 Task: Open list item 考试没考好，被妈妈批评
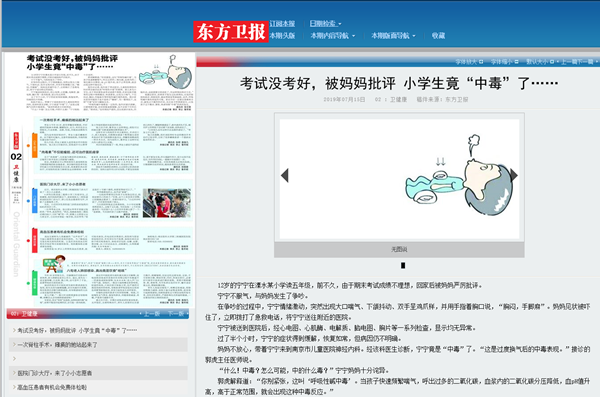[x=77, y=330]
